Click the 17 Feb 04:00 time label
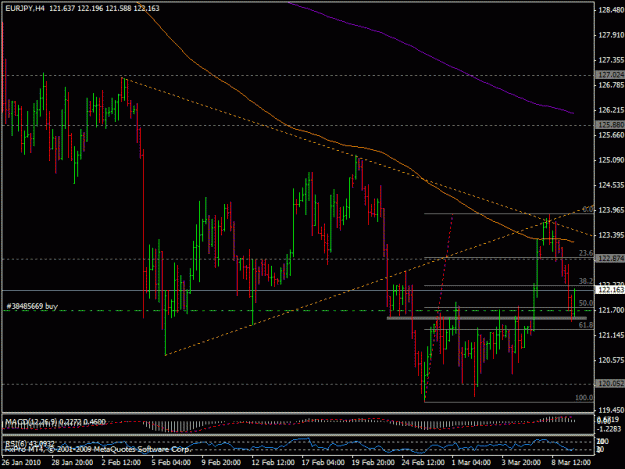Viewport: 625px width, 469px height. point(323,462)
